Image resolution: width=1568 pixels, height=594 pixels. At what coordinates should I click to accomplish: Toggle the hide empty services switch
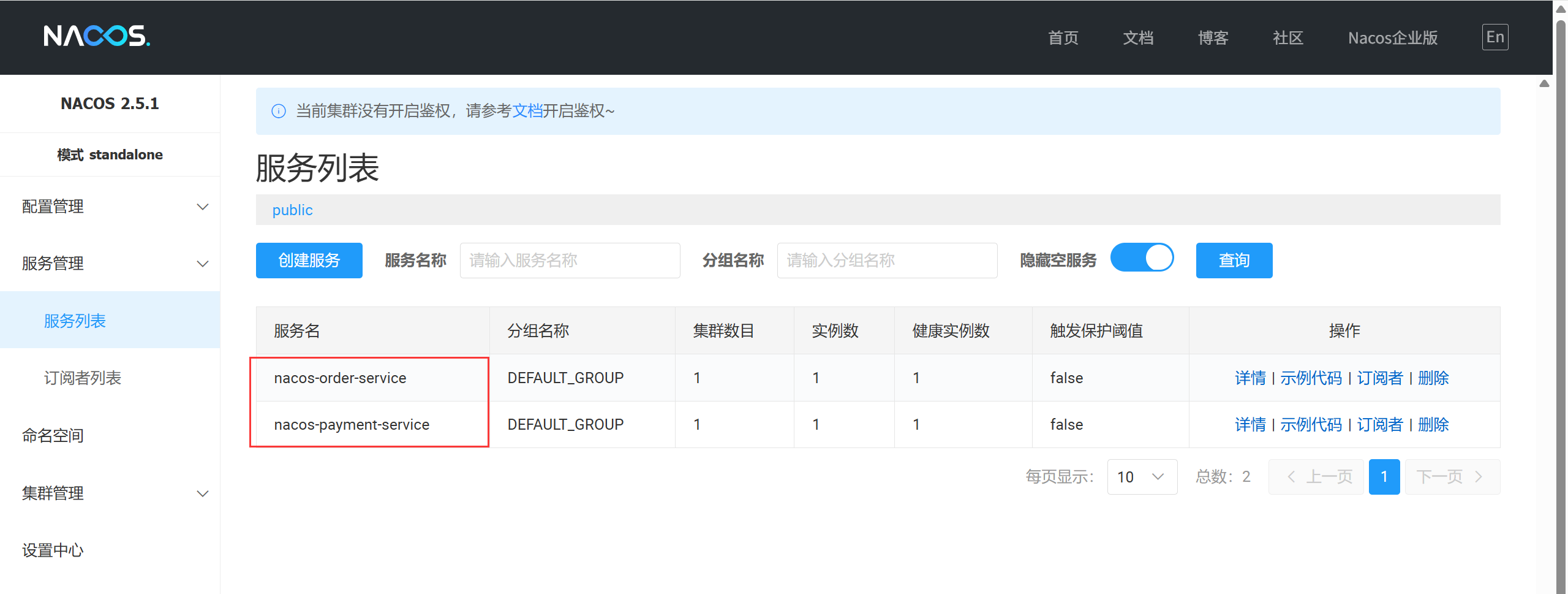1142,258
